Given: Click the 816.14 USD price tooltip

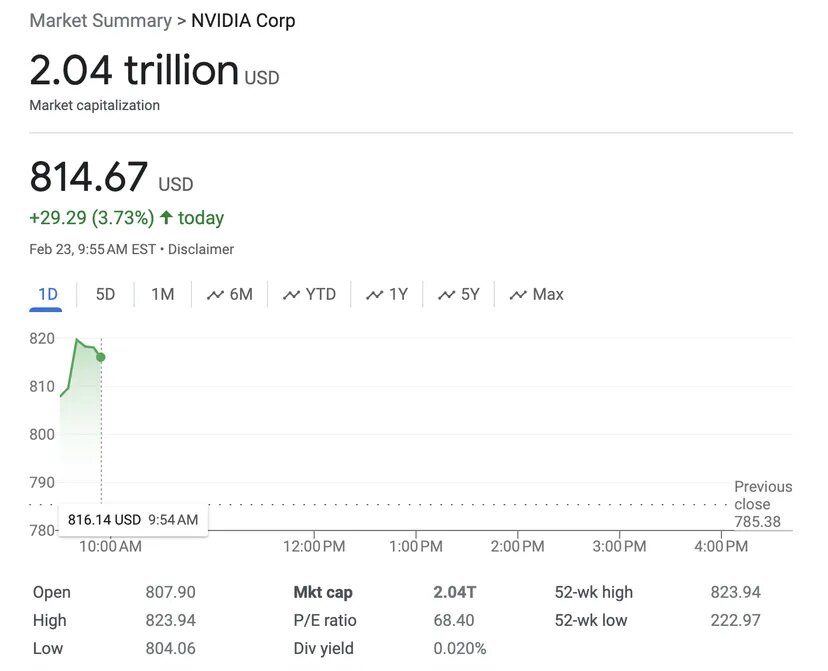Looking at the screenshot, I should click(x=133, y=520).
